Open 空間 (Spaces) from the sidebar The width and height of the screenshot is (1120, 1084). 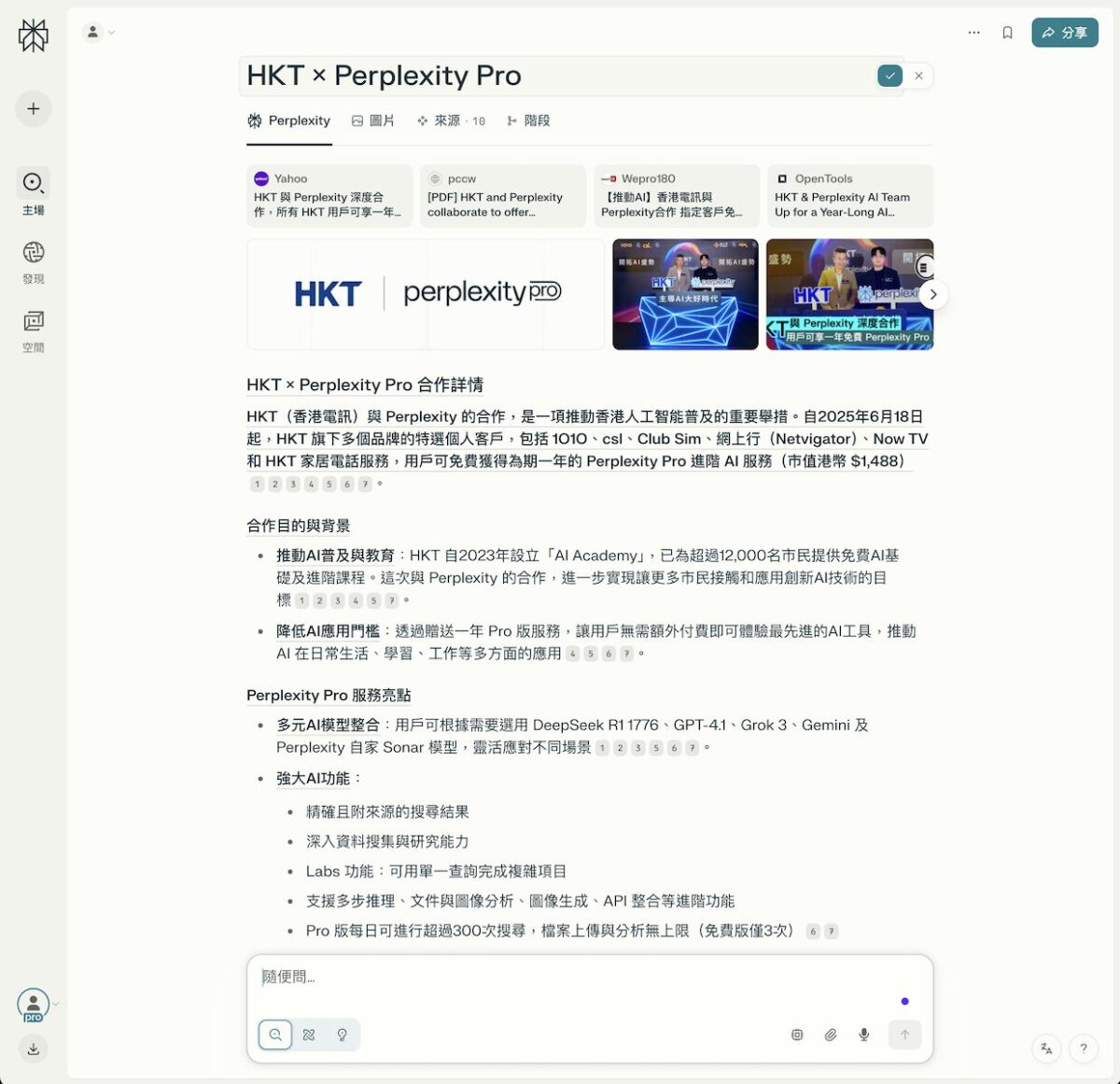coord(33,323)
